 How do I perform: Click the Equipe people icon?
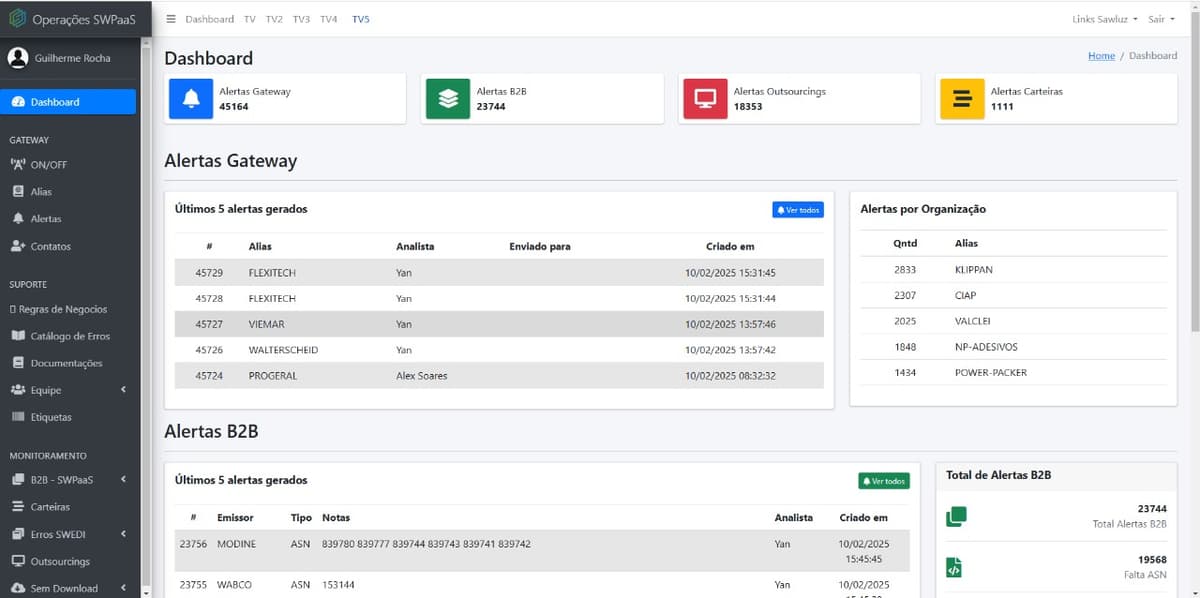point(18,390)
